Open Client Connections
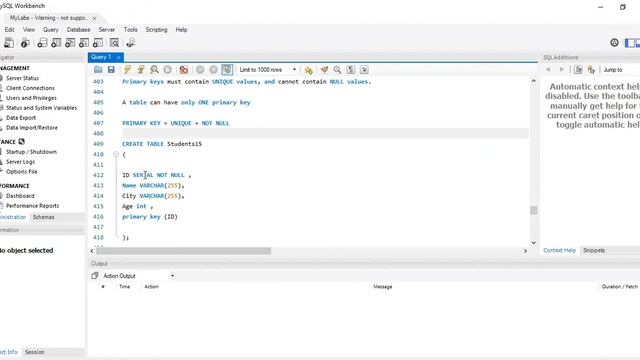This screenshot has width=640, height=360. [x=30, y=88]
